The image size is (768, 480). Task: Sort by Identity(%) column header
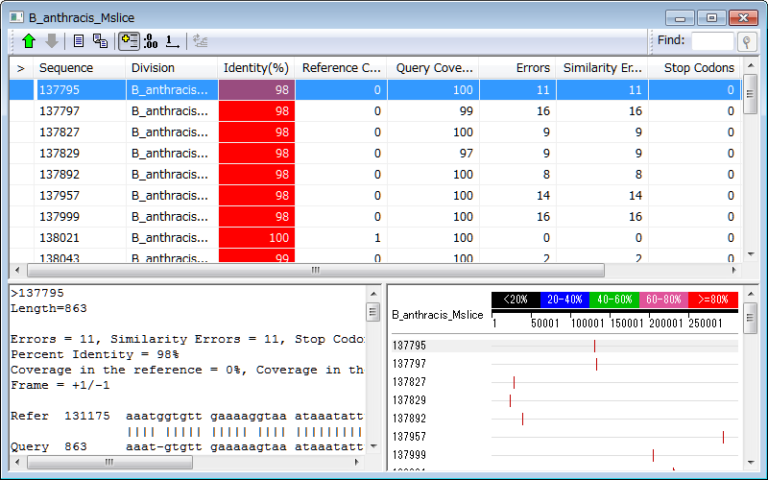tap(256, 68)
